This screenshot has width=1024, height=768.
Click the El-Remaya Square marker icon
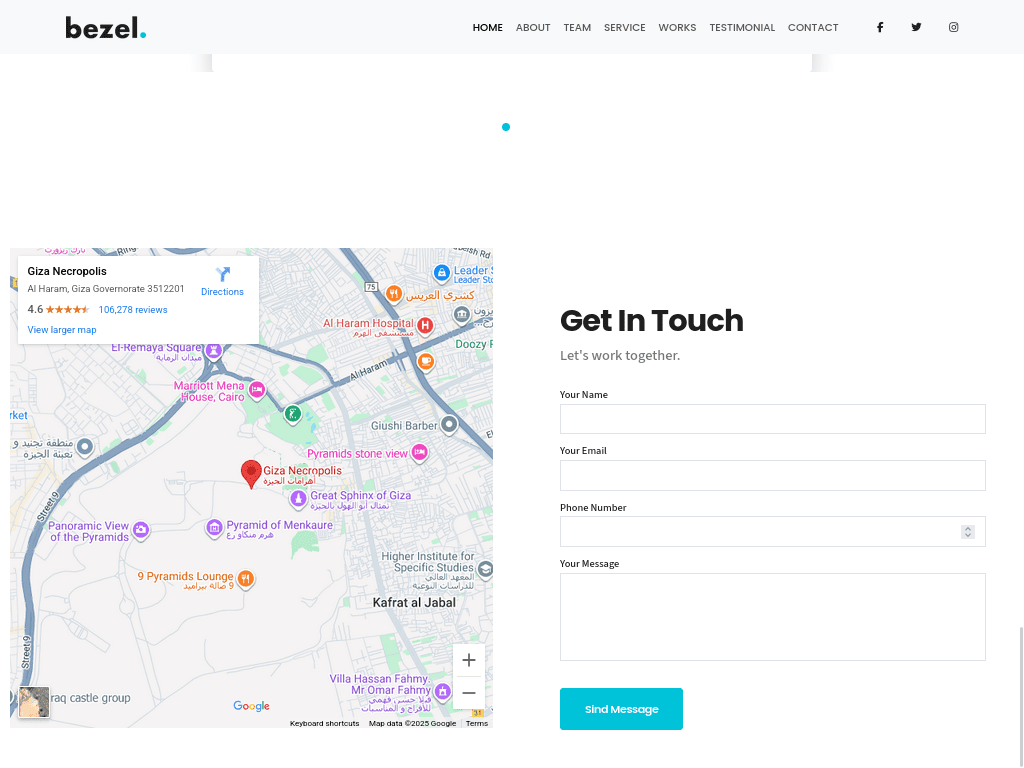click(214, 351)
